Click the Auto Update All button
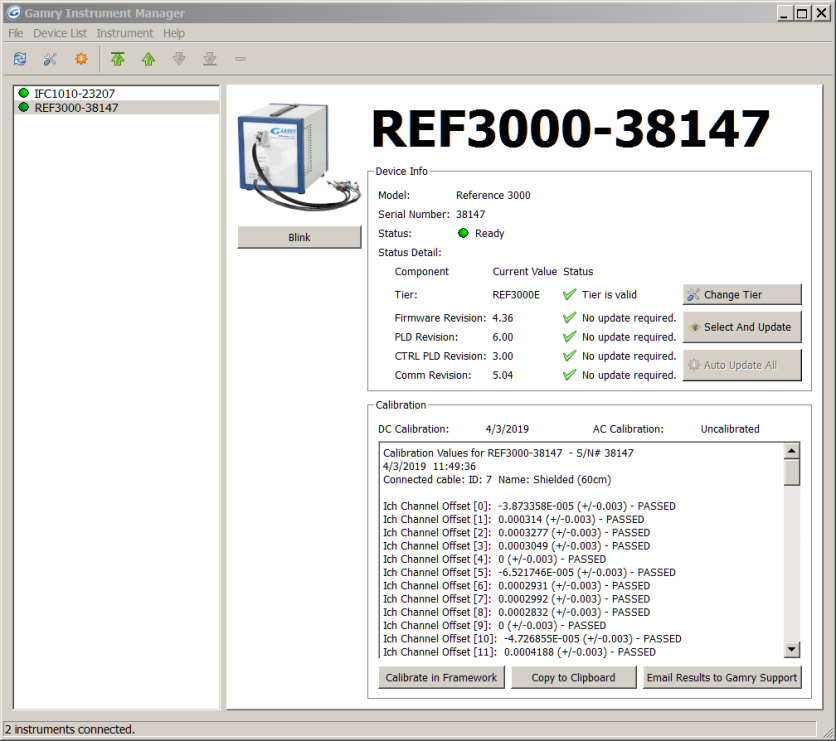Image resolution: width=836 pixels, height=741 pixels. click(x=742, y=365)
